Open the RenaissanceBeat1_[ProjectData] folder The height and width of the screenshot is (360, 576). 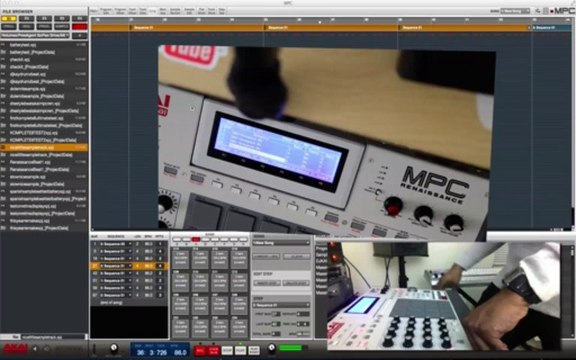pyautogui.click(x=44, y=169)
